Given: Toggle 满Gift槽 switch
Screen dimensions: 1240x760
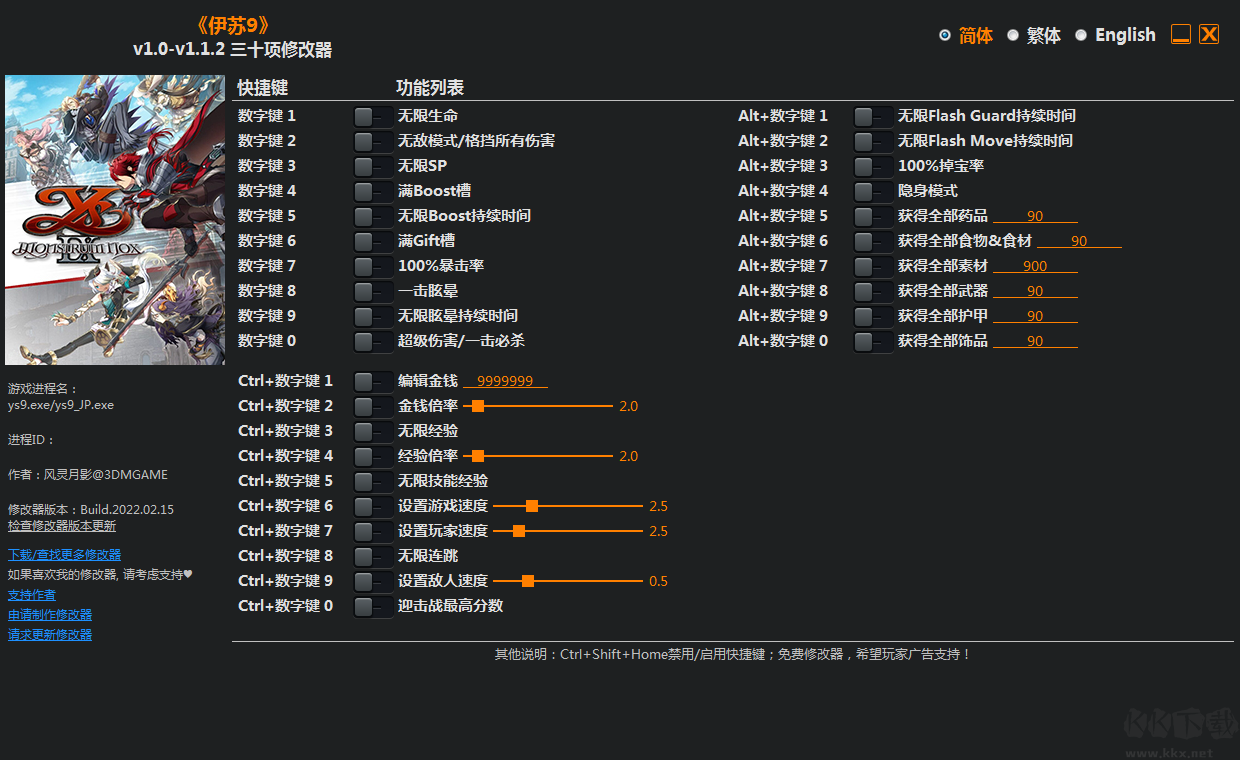Looking at the screenshot, I should pos(373,242).
